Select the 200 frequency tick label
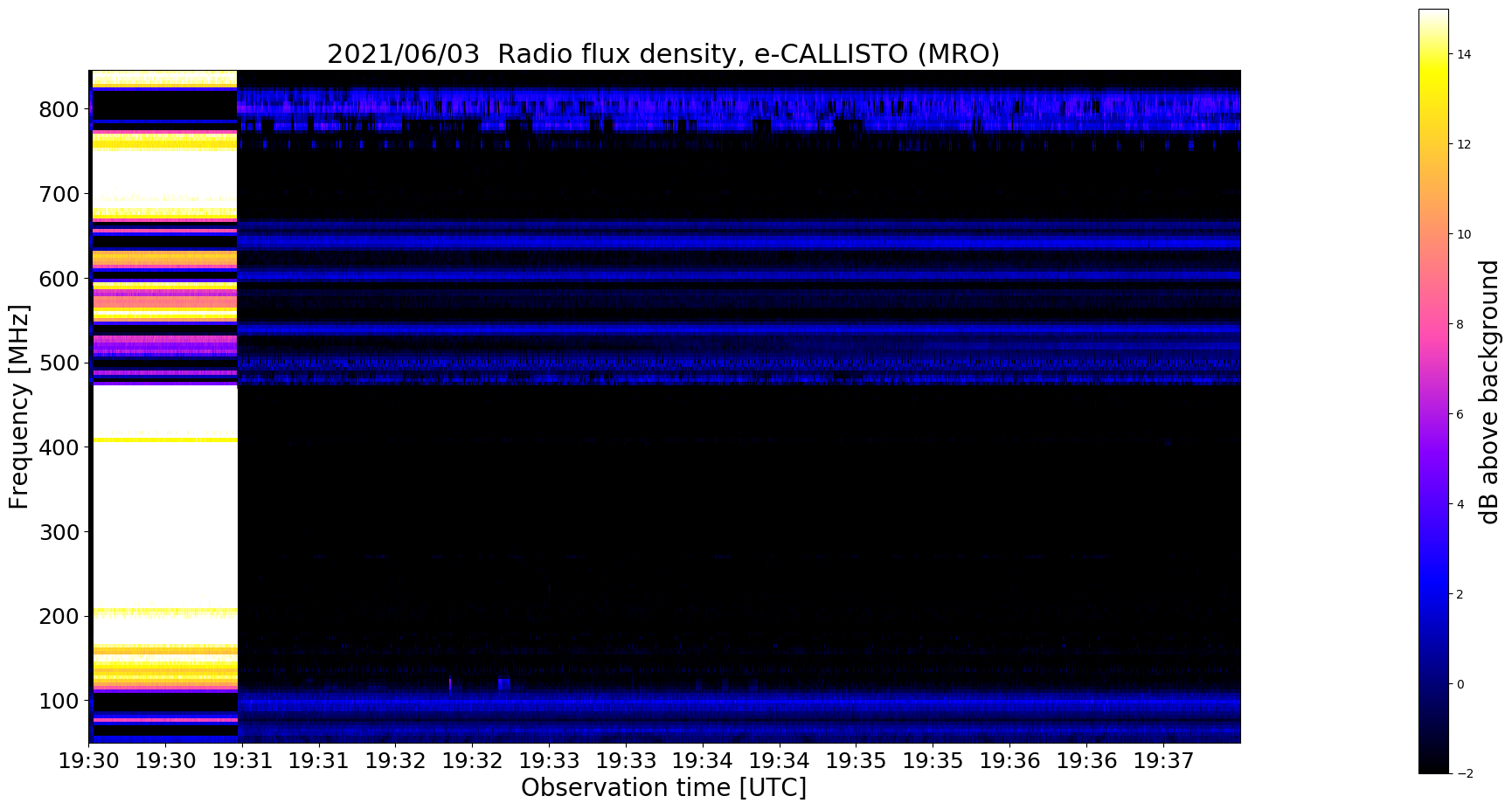The width and height of the screenshot is (1512, 810). [61, 616]
